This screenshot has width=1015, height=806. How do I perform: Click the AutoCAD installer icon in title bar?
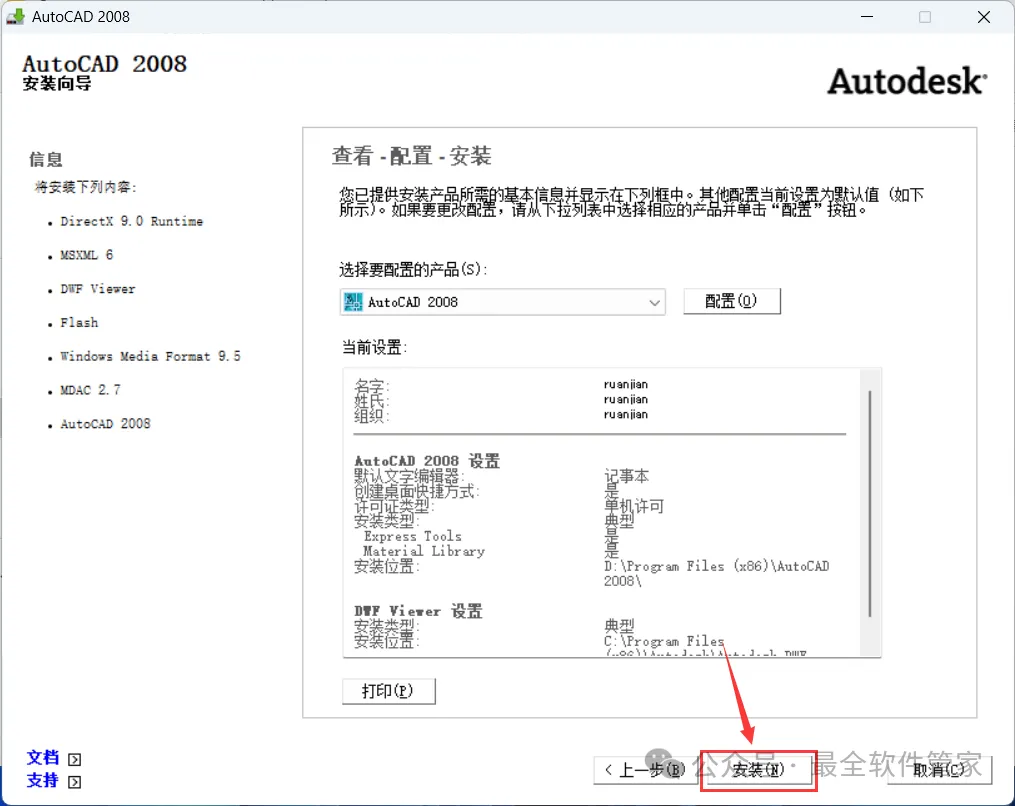click(x=15, y=16)
